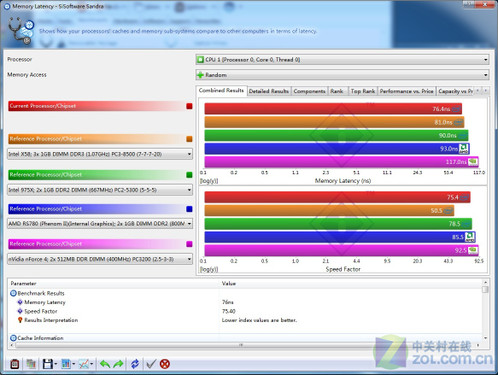Click the Benchmark Results blue circle icon
The height and width of the screenshot is (375, 498).
(13, 293)
